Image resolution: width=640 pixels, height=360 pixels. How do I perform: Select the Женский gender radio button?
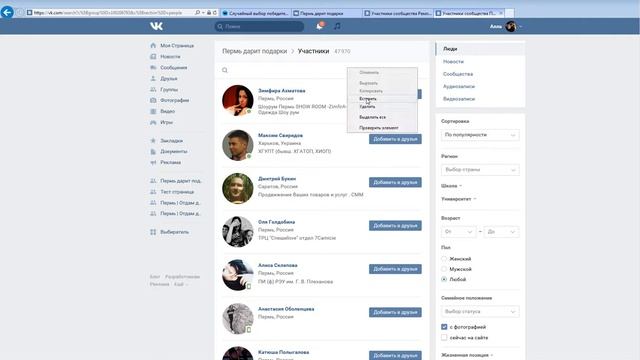point(444,259)
